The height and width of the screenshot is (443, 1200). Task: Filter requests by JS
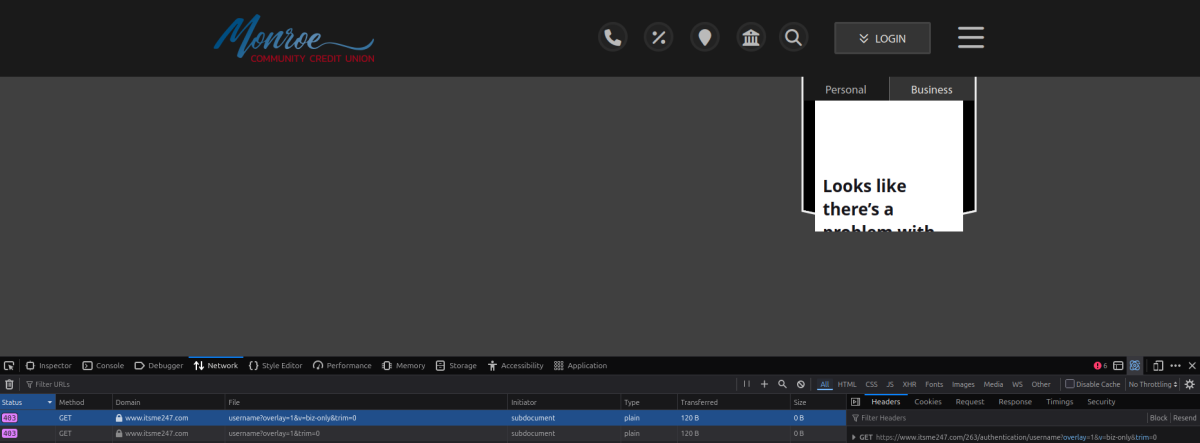(890, 384)
